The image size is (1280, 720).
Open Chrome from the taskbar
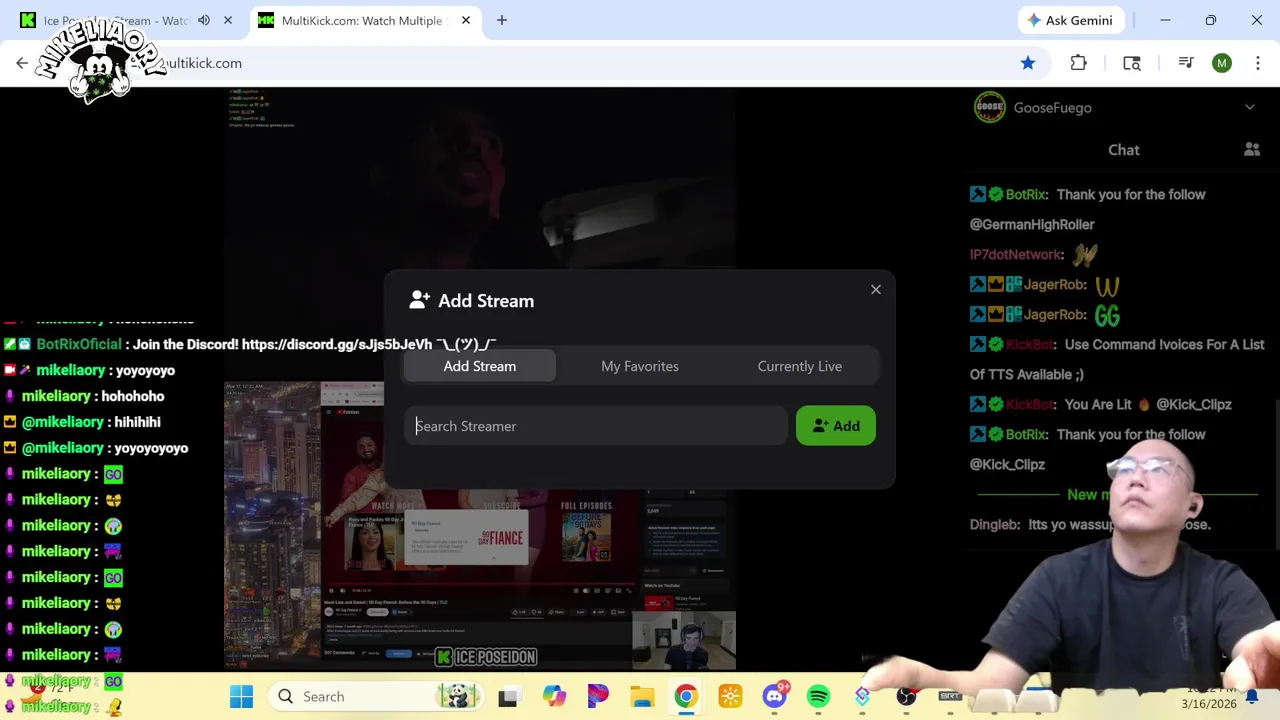[686, 696]
